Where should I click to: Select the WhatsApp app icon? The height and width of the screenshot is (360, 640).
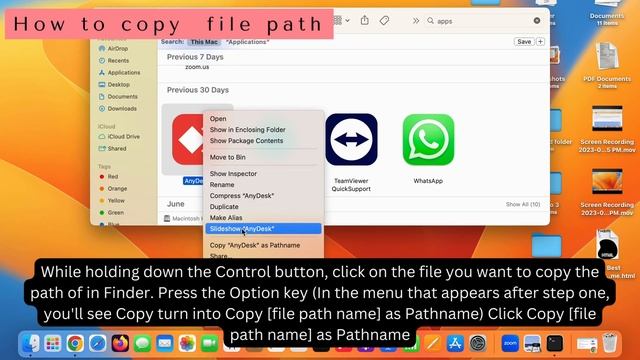click(428, 140)
